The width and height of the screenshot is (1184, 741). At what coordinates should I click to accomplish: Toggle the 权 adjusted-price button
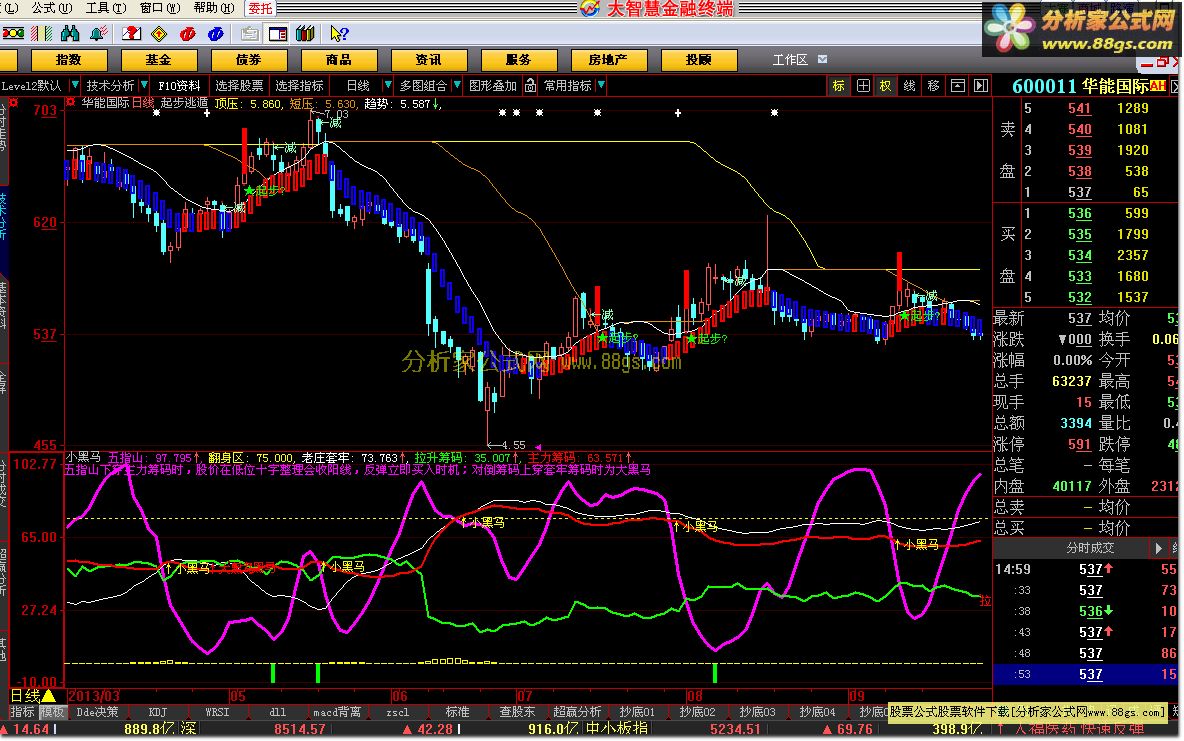click(x=885, y=85)
